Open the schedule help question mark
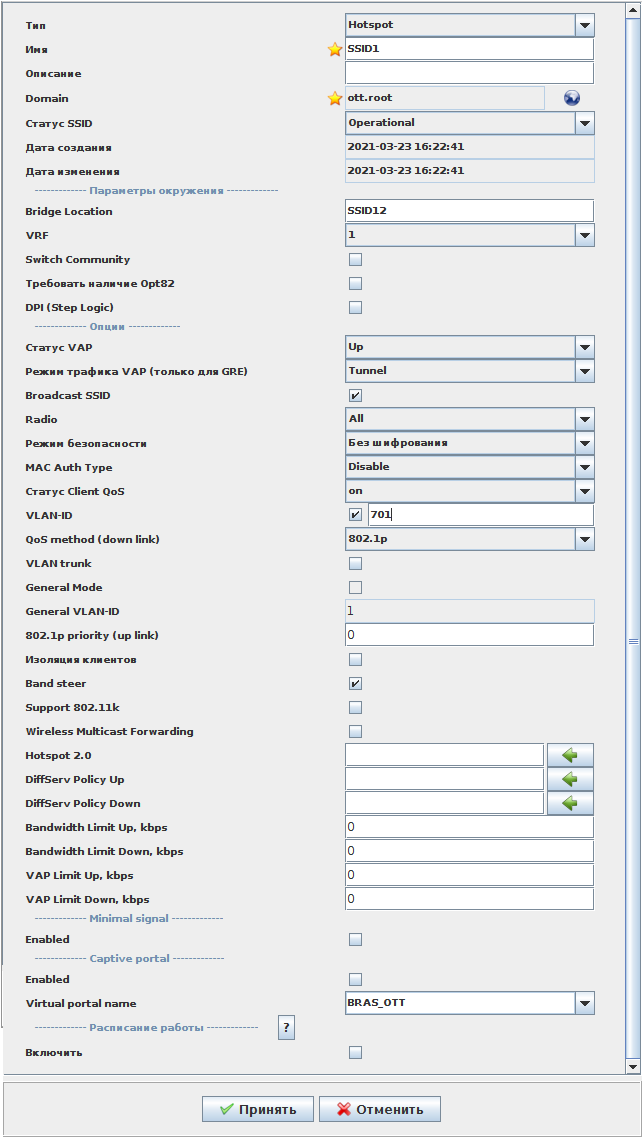The width and height of the screenshot is (642, 1137). (x=286, y=1027)
